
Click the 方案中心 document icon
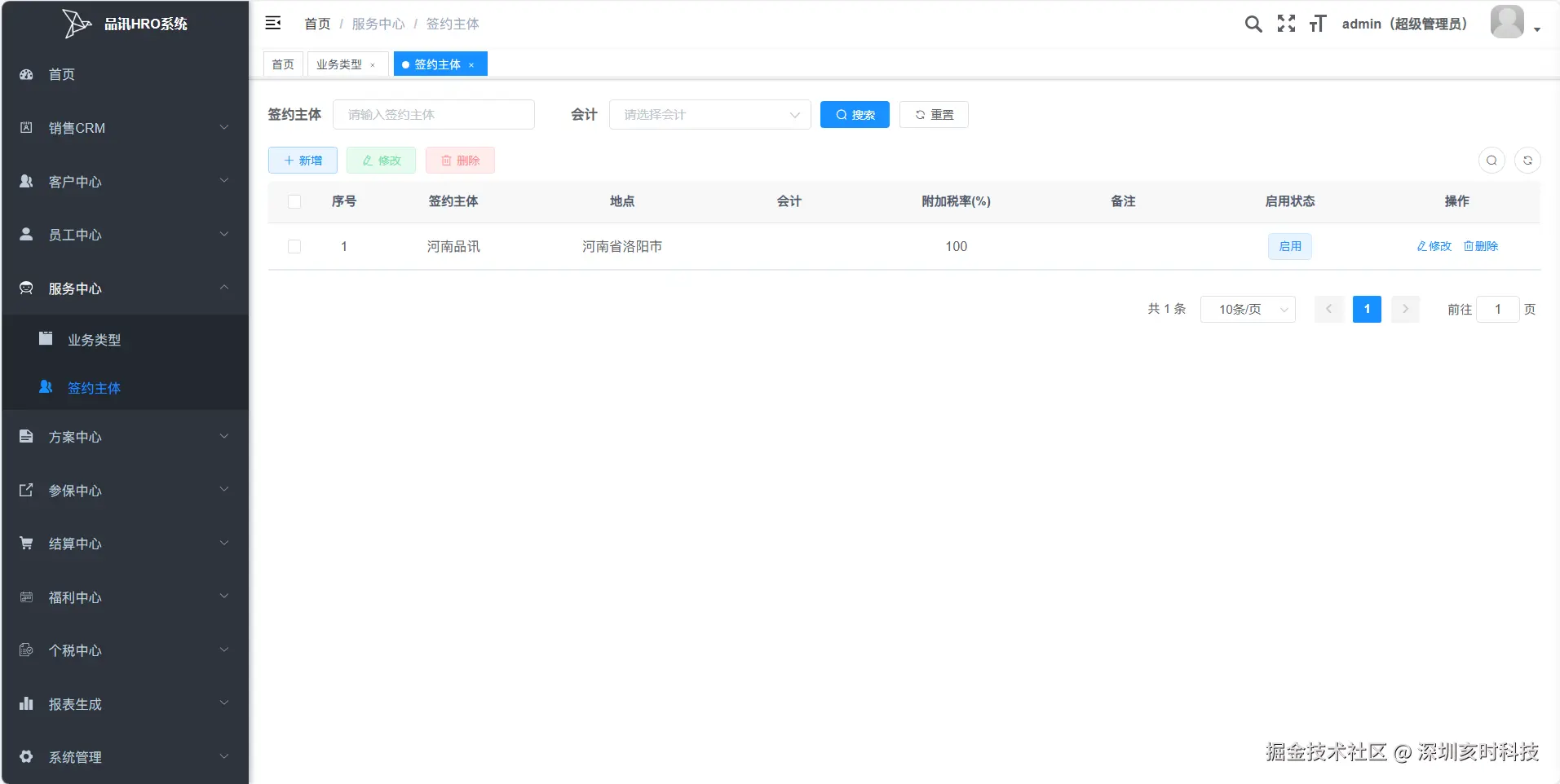pyautogui.click(x=26, y=436)
